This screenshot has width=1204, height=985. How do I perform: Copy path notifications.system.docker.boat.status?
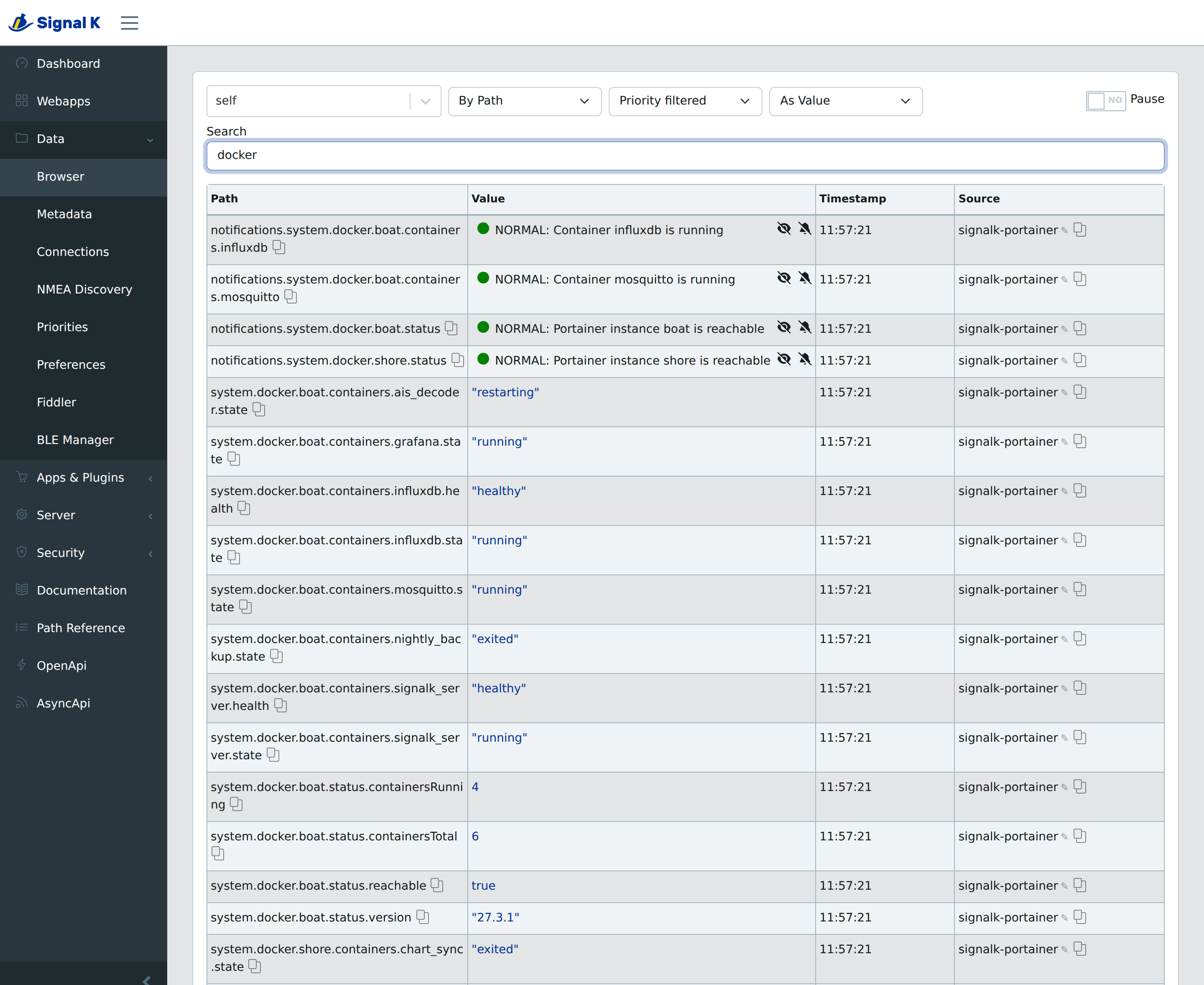(x=451, y=329)
